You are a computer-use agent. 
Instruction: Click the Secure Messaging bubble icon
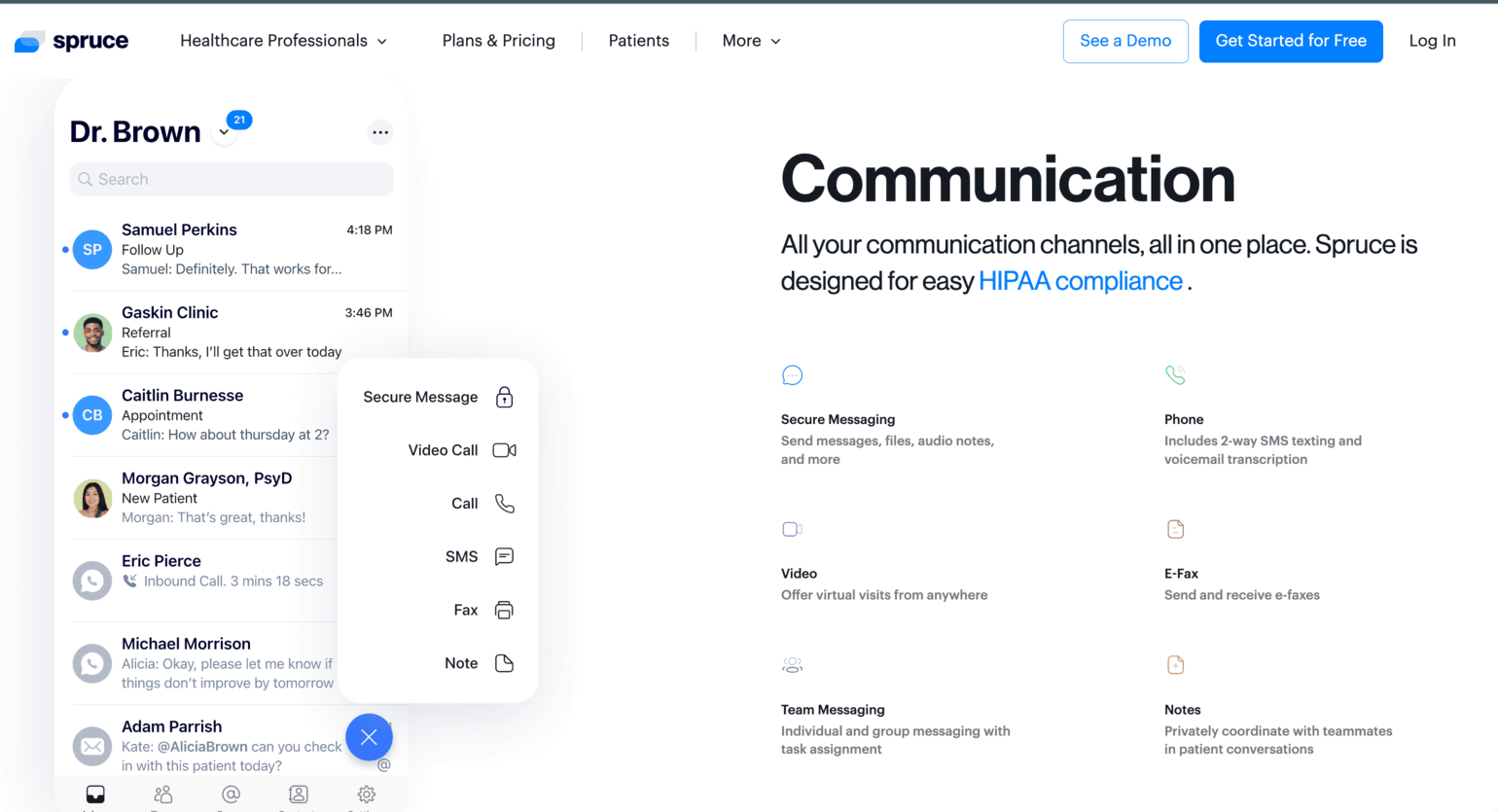(x=793, y=375)
